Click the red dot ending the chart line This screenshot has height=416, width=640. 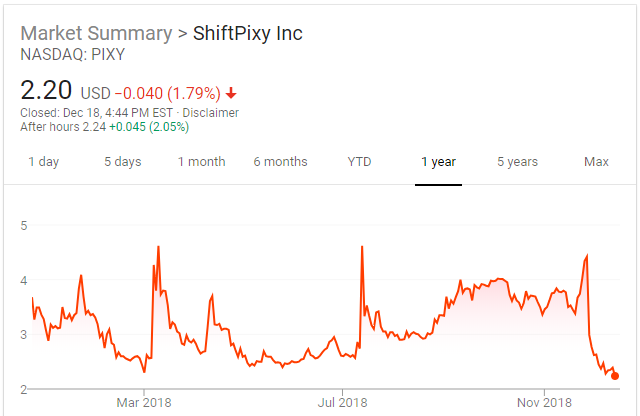(x=615, y=376)
